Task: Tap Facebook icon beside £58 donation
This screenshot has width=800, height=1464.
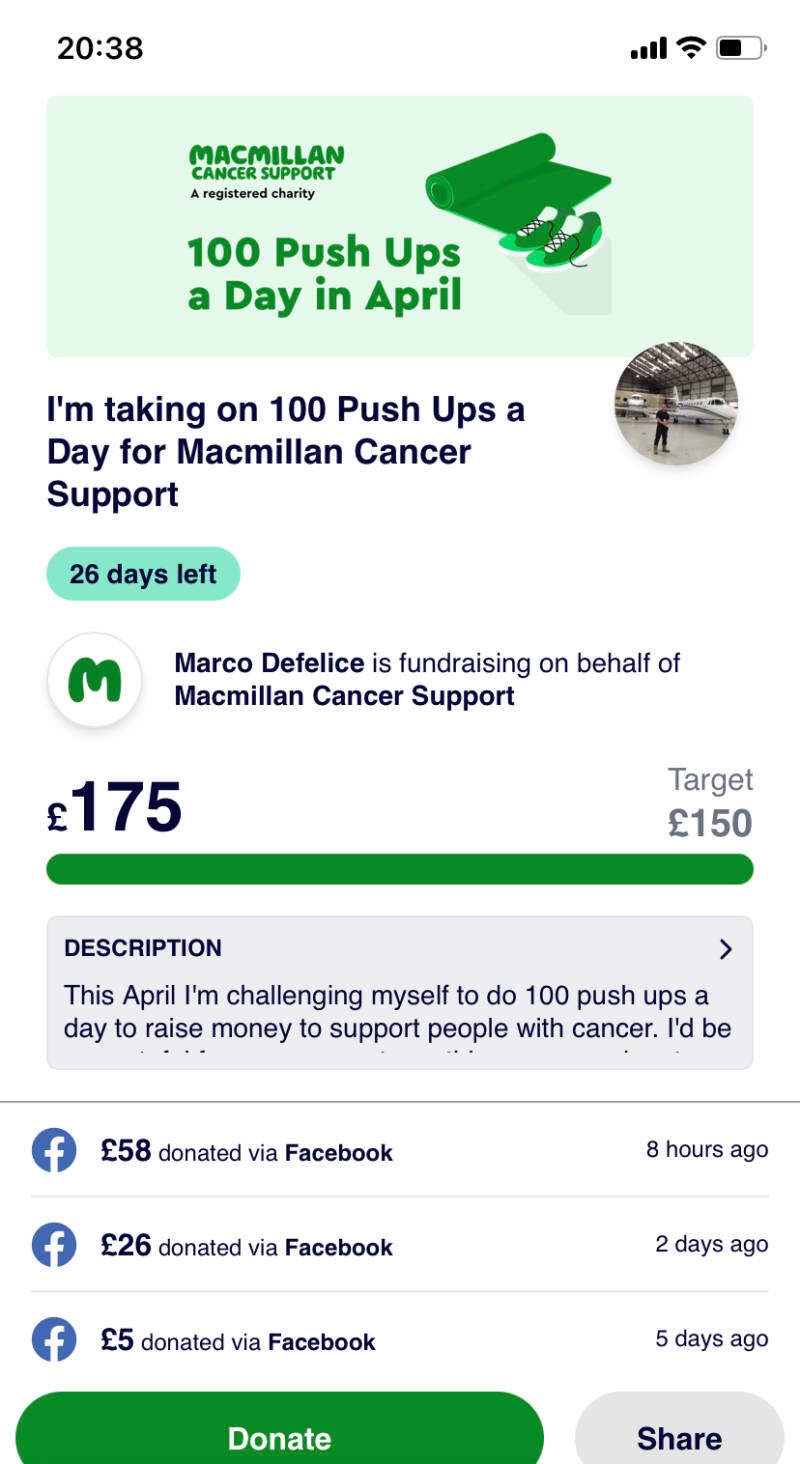Action: tap(54, 1150)
